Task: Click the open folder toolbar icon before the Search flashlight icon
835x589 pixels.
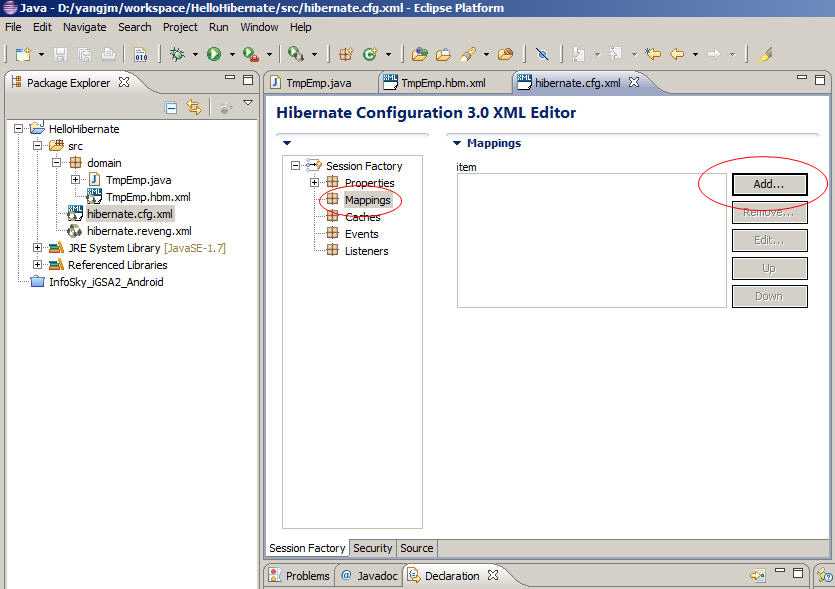Action: [x=443, y=54]
